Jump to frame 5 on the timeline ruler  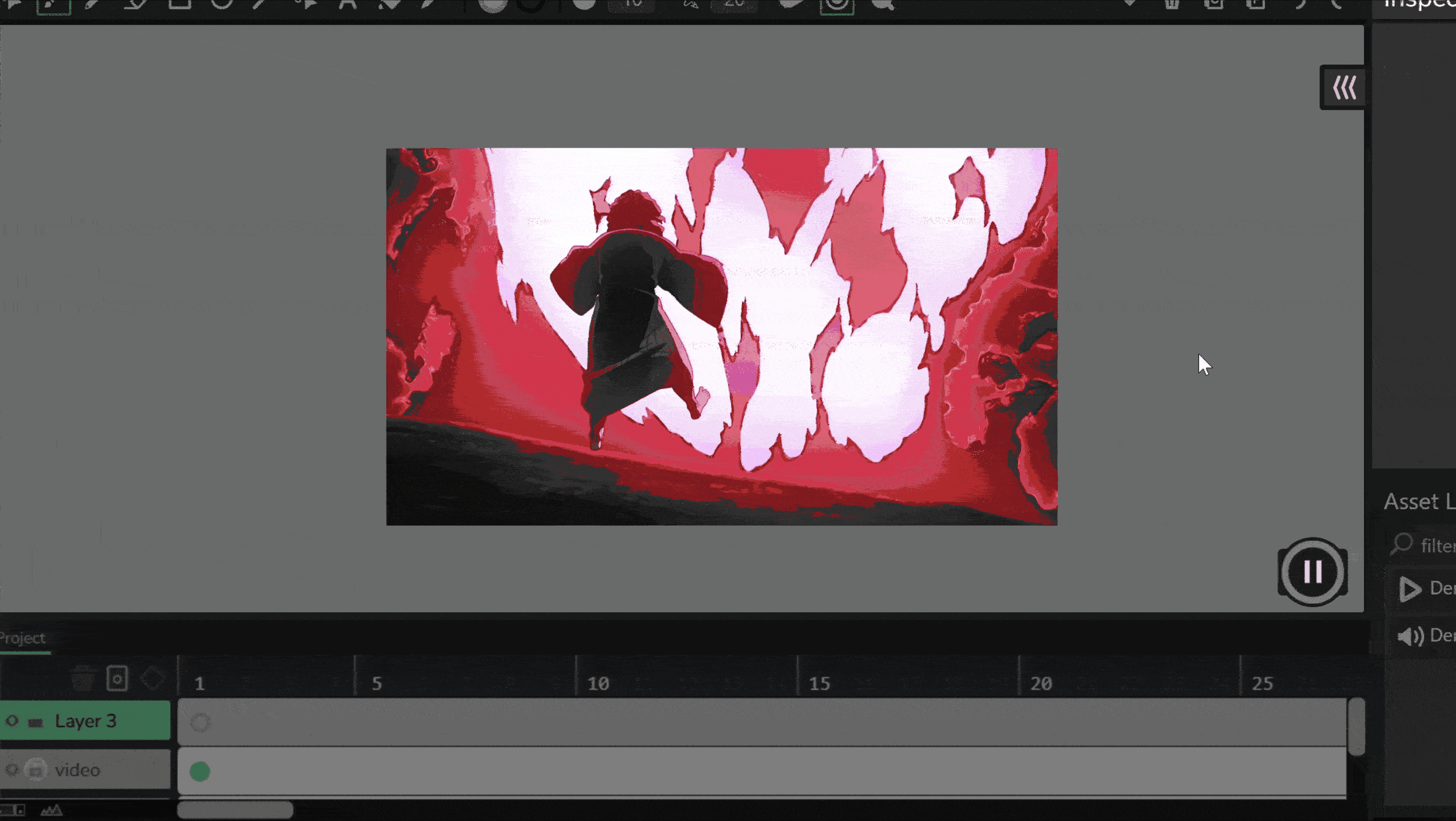[377, 683]
